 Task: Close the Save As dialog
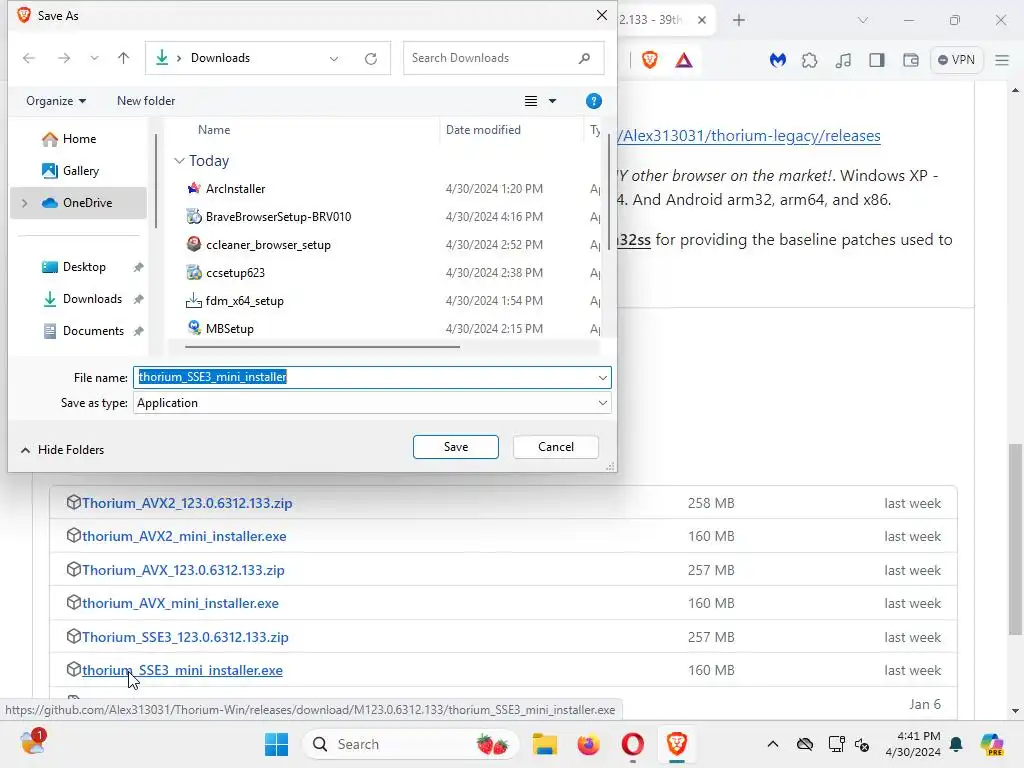tap(601, 15)
